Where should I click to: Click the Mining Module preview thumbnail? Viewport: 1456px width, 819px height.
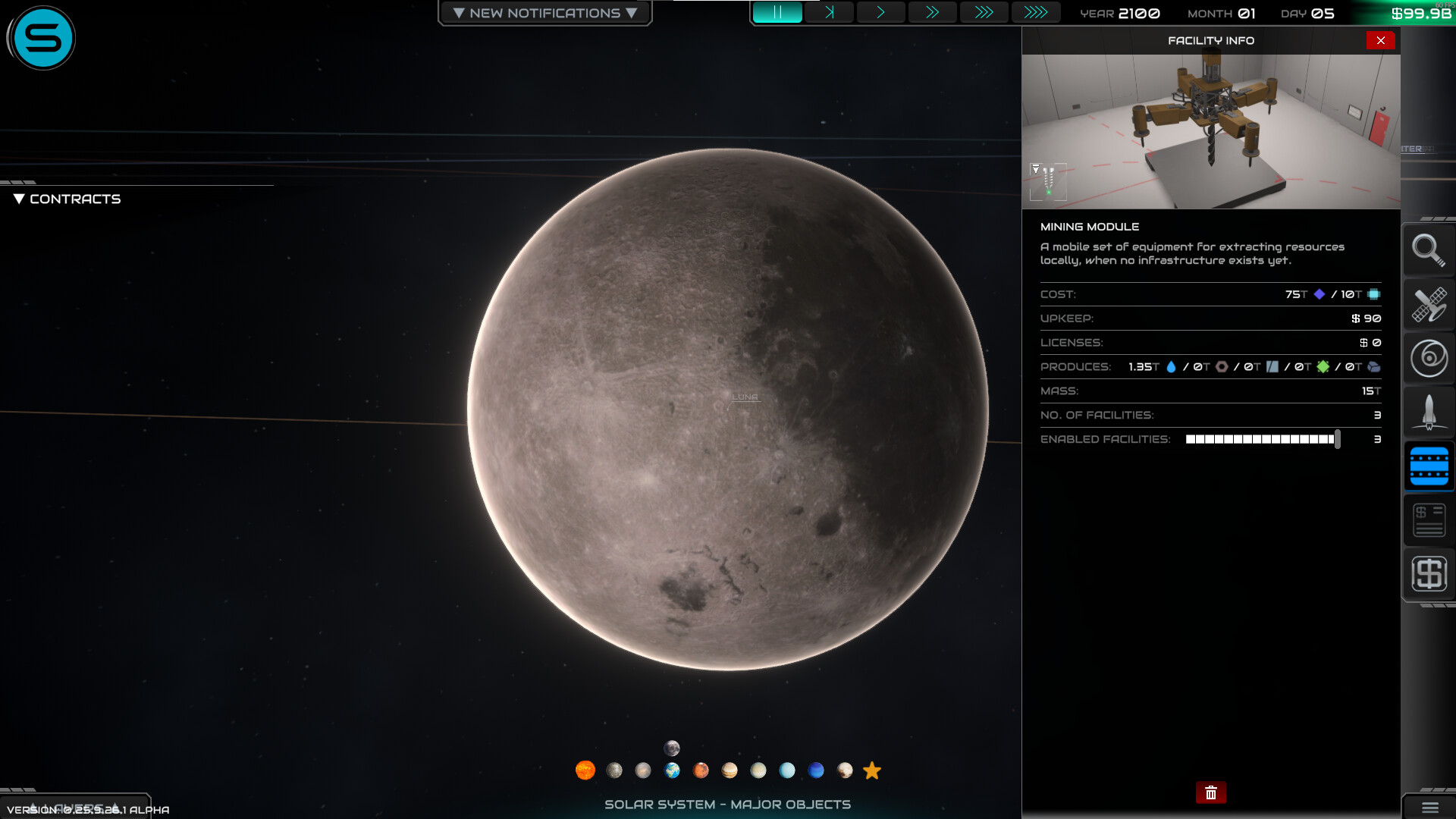point(1048,180)
